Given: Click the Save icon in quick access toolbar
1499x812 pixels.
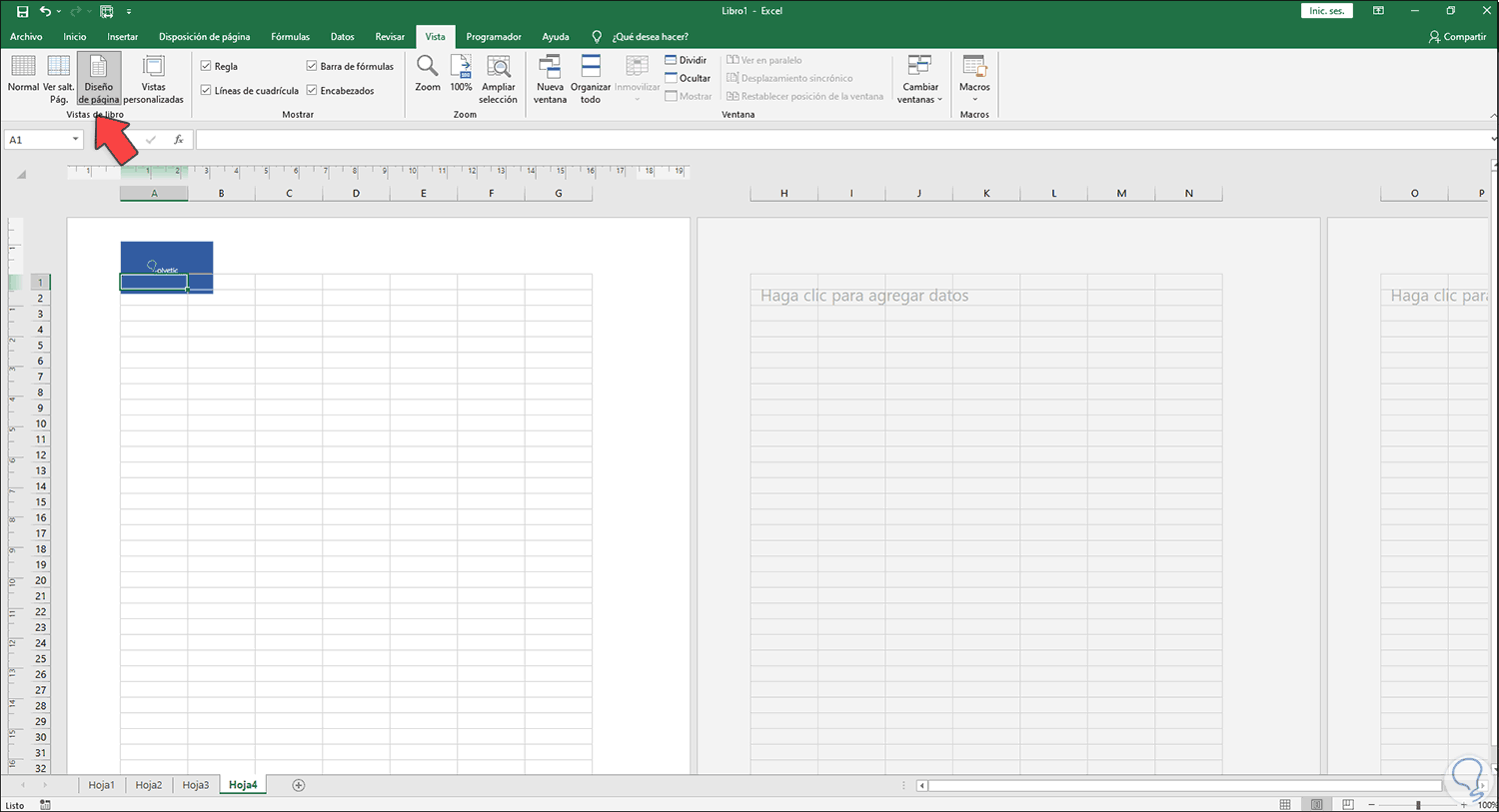Looking at the screenshot, I should [22, 11].
